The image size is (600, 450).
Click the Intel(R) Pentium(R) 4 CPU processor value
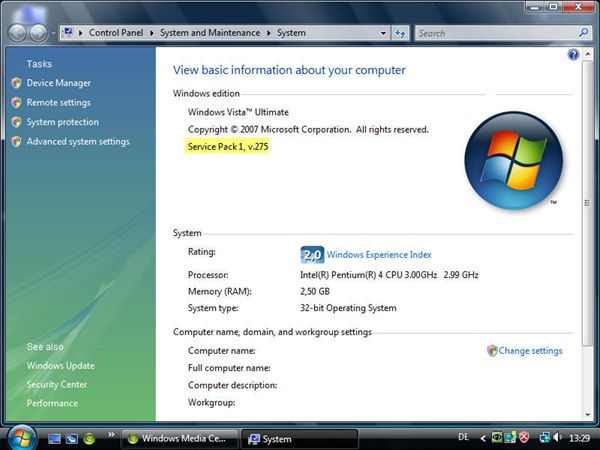(x=389, y=275)
